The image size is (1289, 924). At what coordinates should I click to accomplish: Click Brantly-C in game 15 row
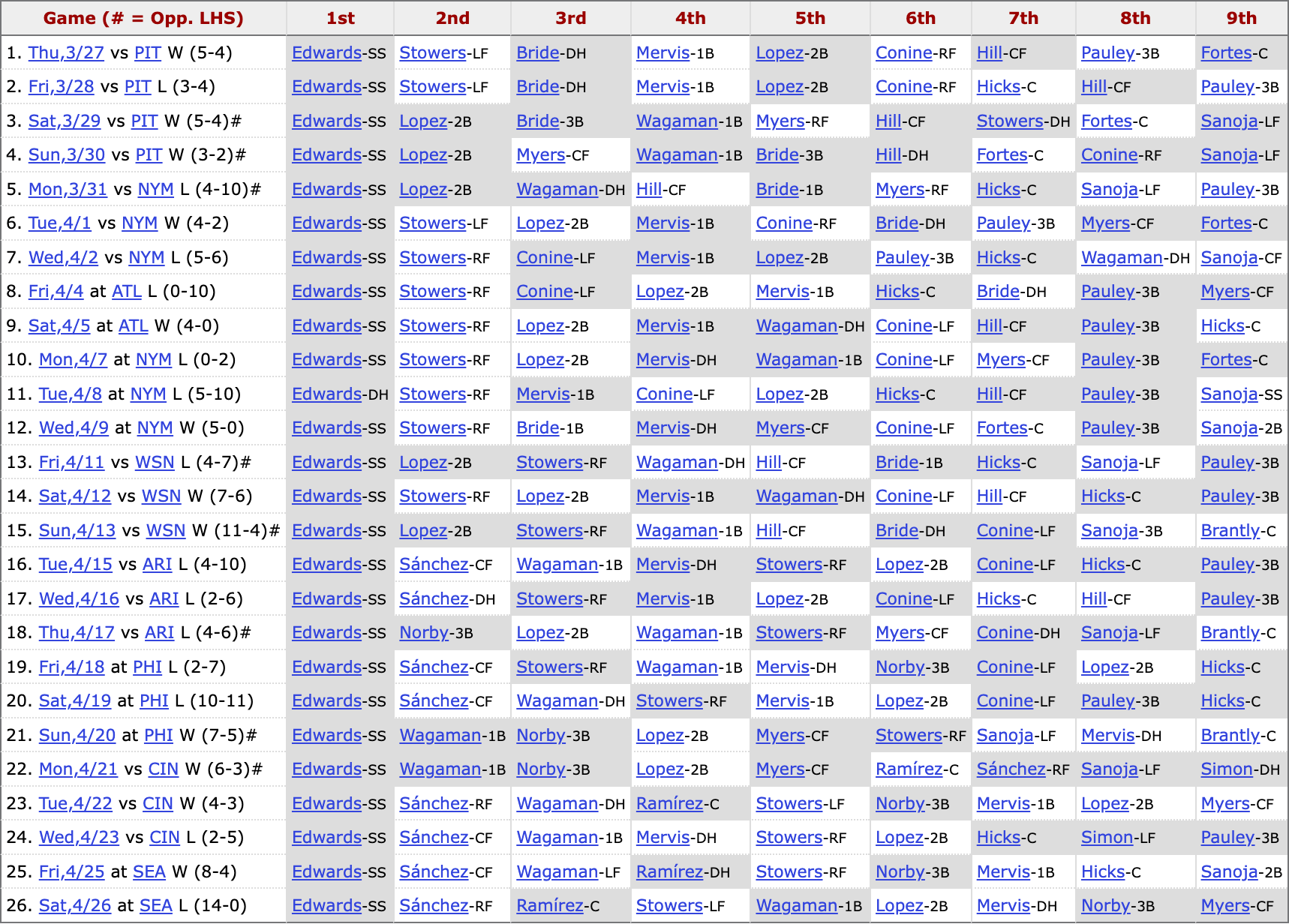point(1238,531)
